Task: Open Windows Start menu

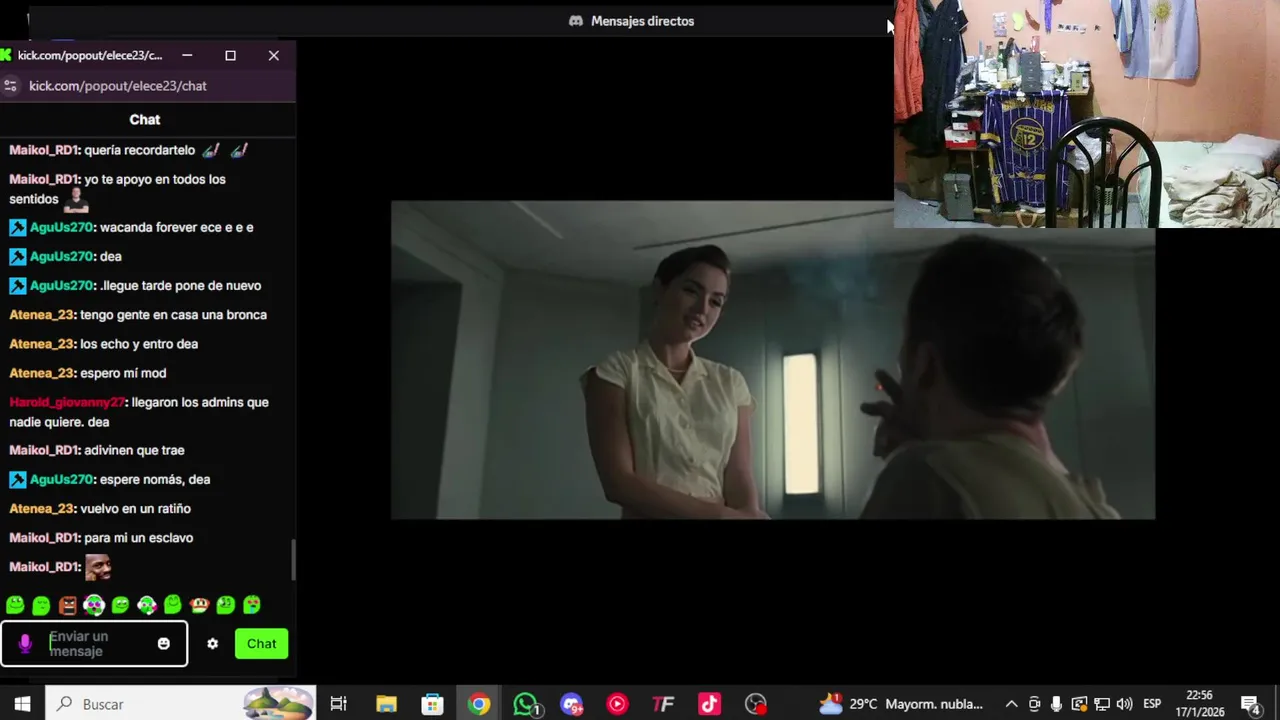Action: tap(22, 704)
